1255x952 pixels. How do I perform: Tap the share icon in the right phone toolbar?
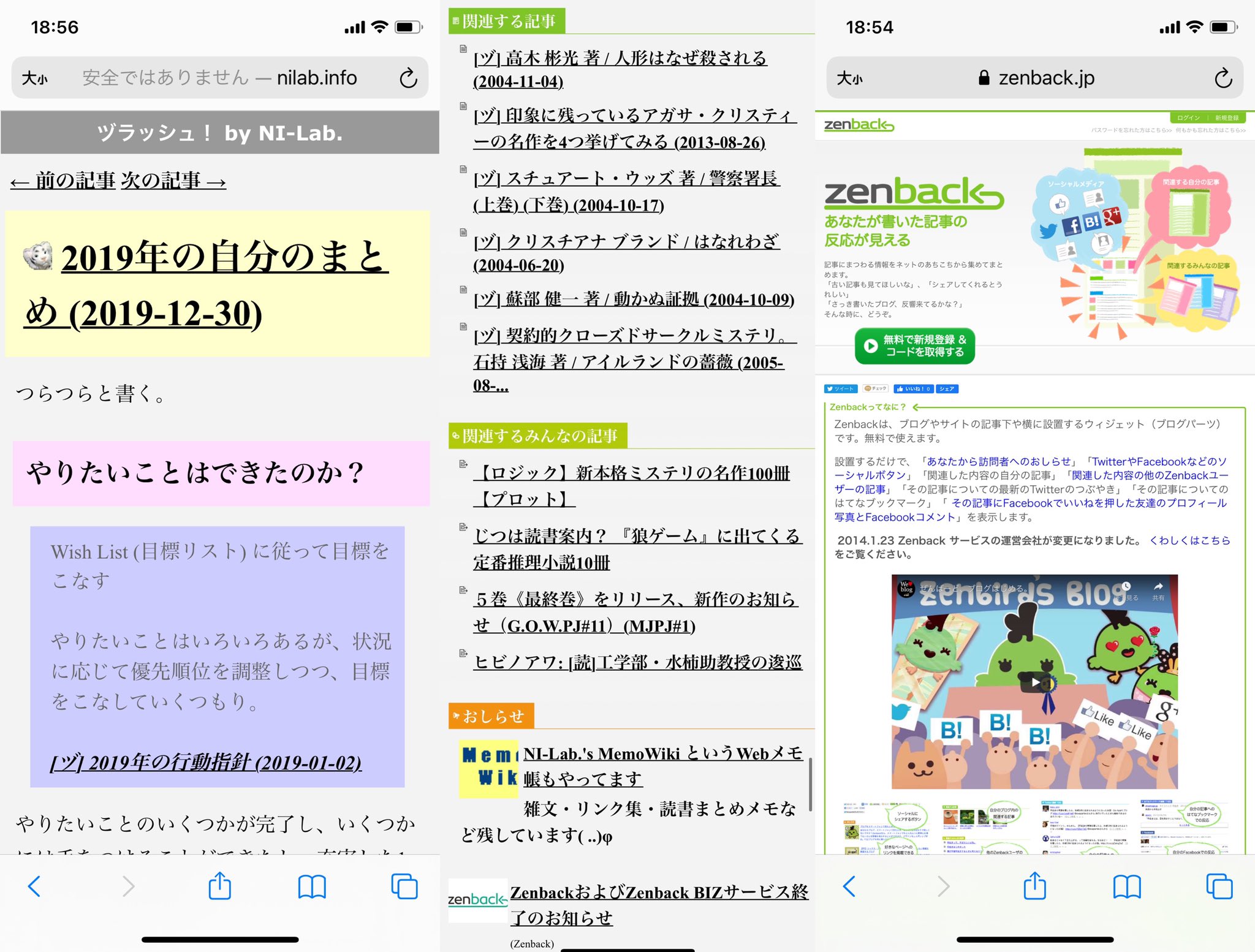pyautogui.click(x=1035, y=886)
